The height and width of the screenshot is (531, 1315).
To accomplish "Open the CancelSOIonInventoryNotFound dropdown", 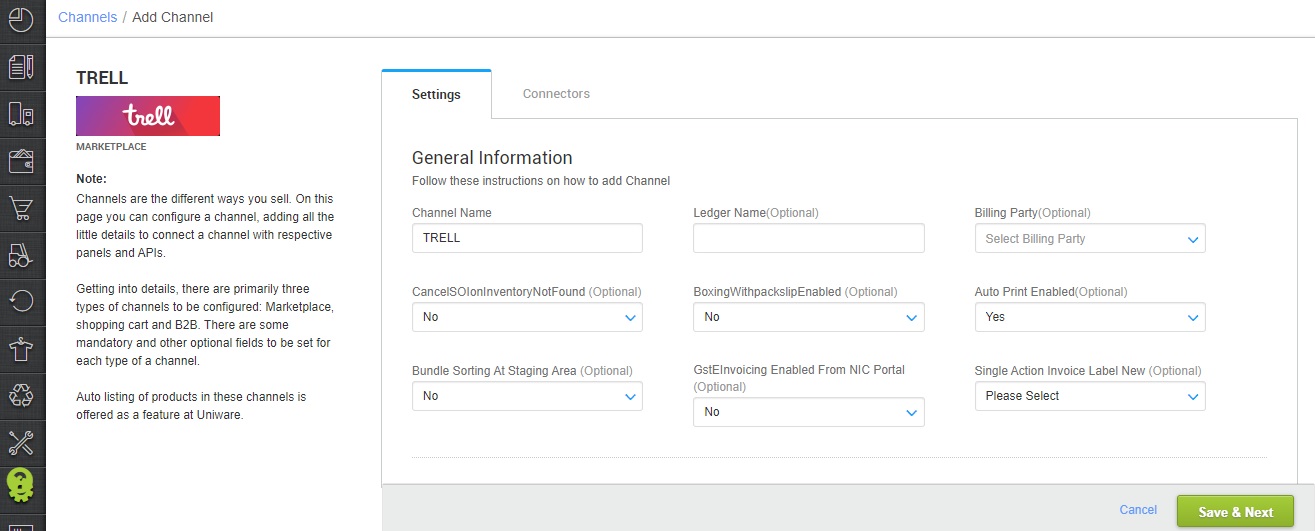I will [x=527, y=317].
